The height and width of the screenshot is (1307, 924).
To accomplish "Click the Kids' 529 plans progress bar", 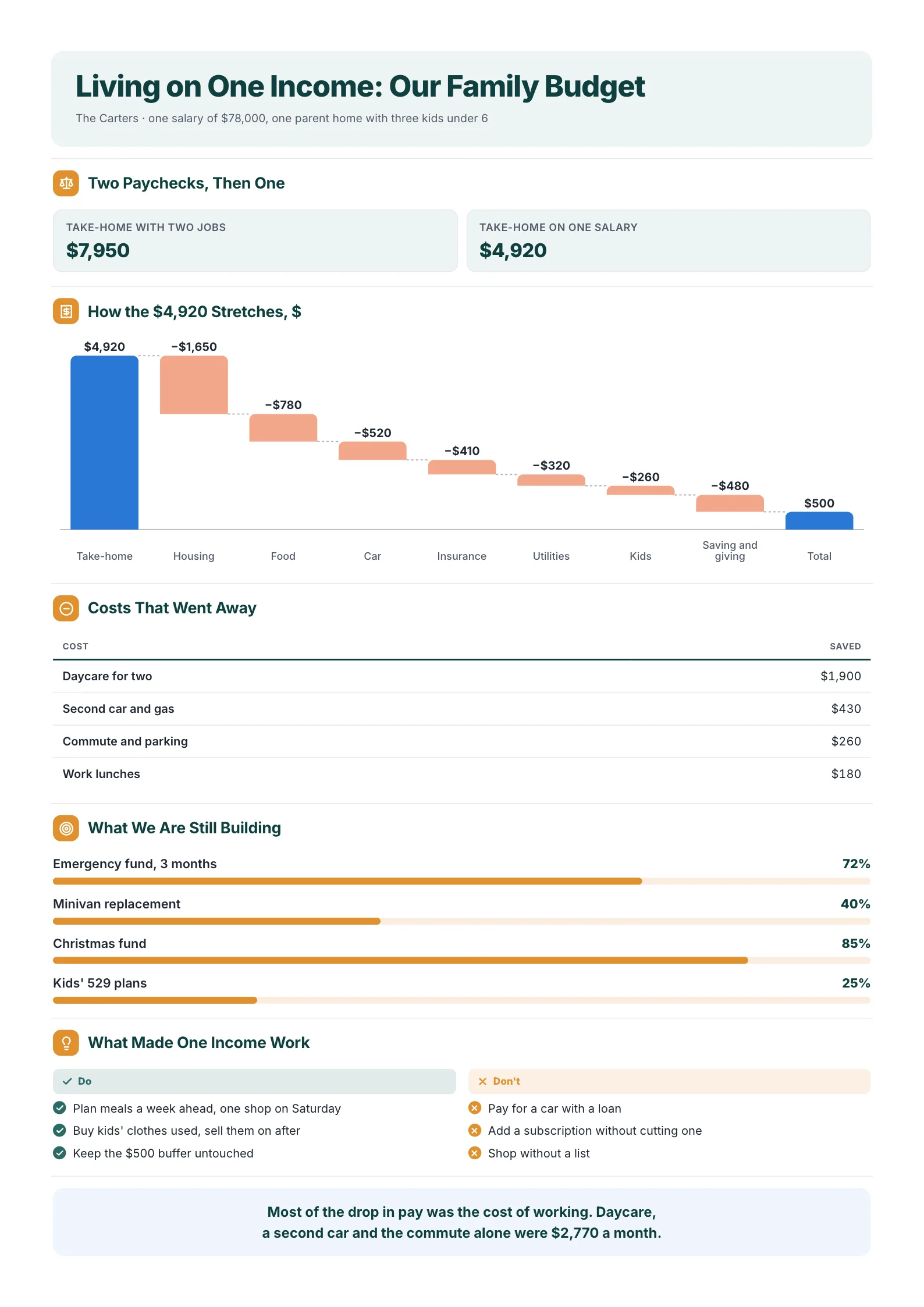I will 461,1000.
